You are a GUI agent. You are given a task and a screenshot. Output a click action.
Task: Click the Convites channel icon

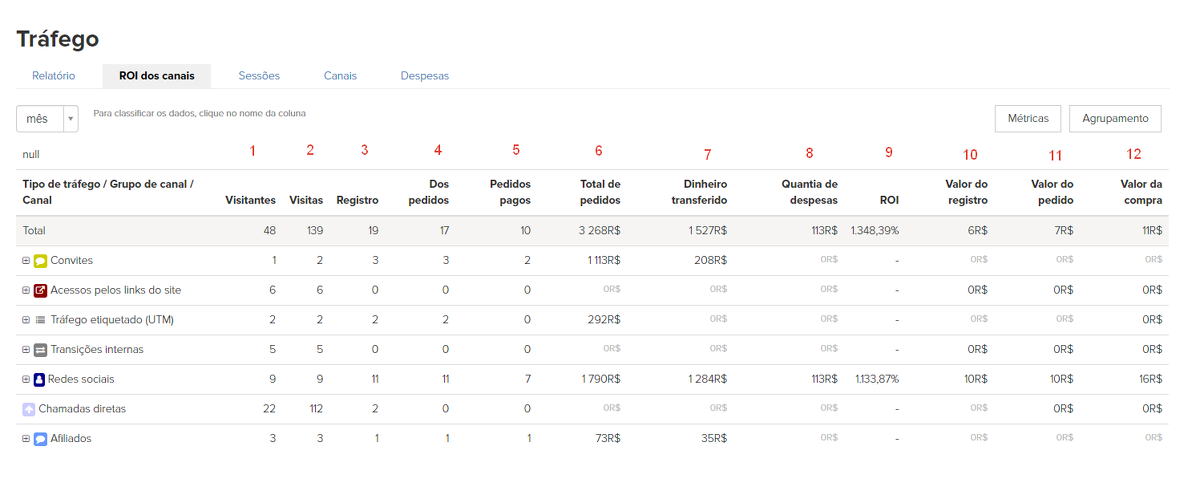coord(41,261)
